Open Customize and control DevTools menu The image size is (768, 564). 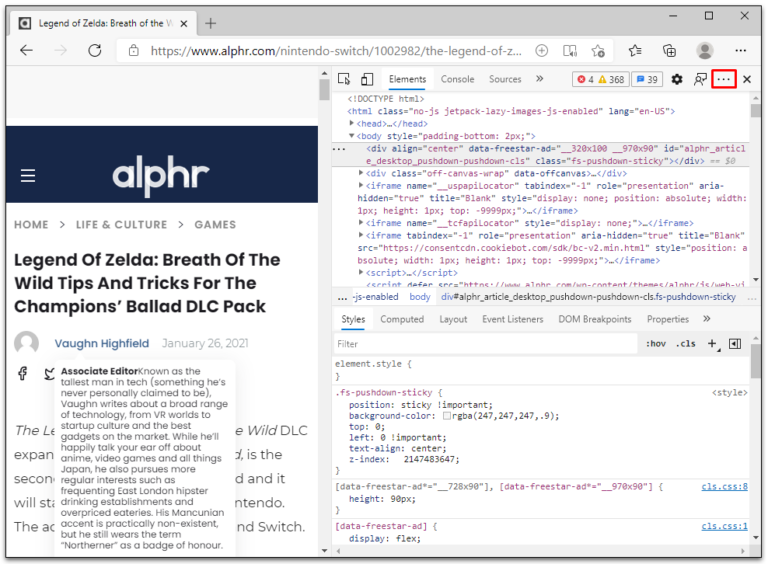724,79
